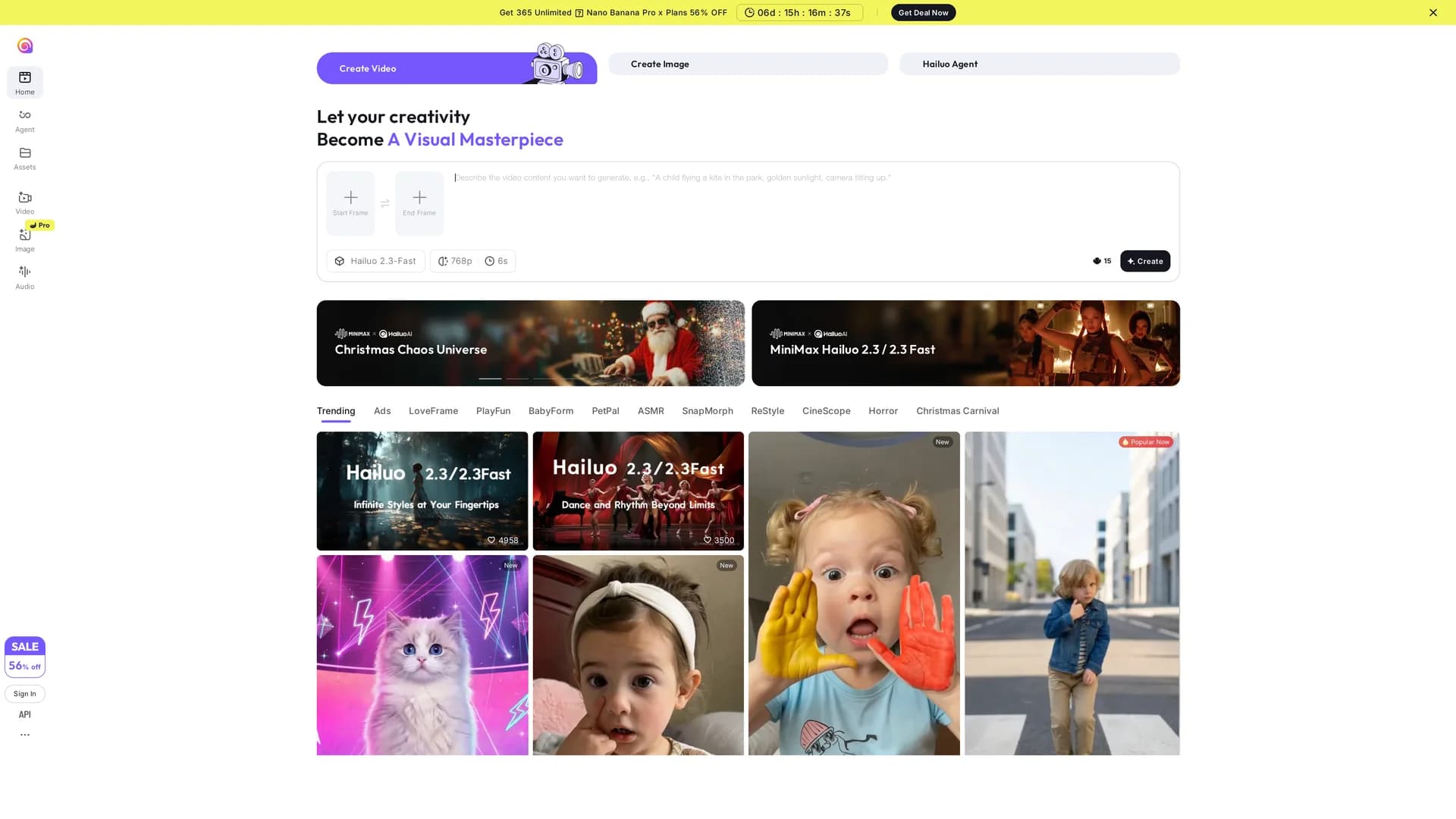
Task: Switch to the SnapMorph category
Action: [707, 411]
